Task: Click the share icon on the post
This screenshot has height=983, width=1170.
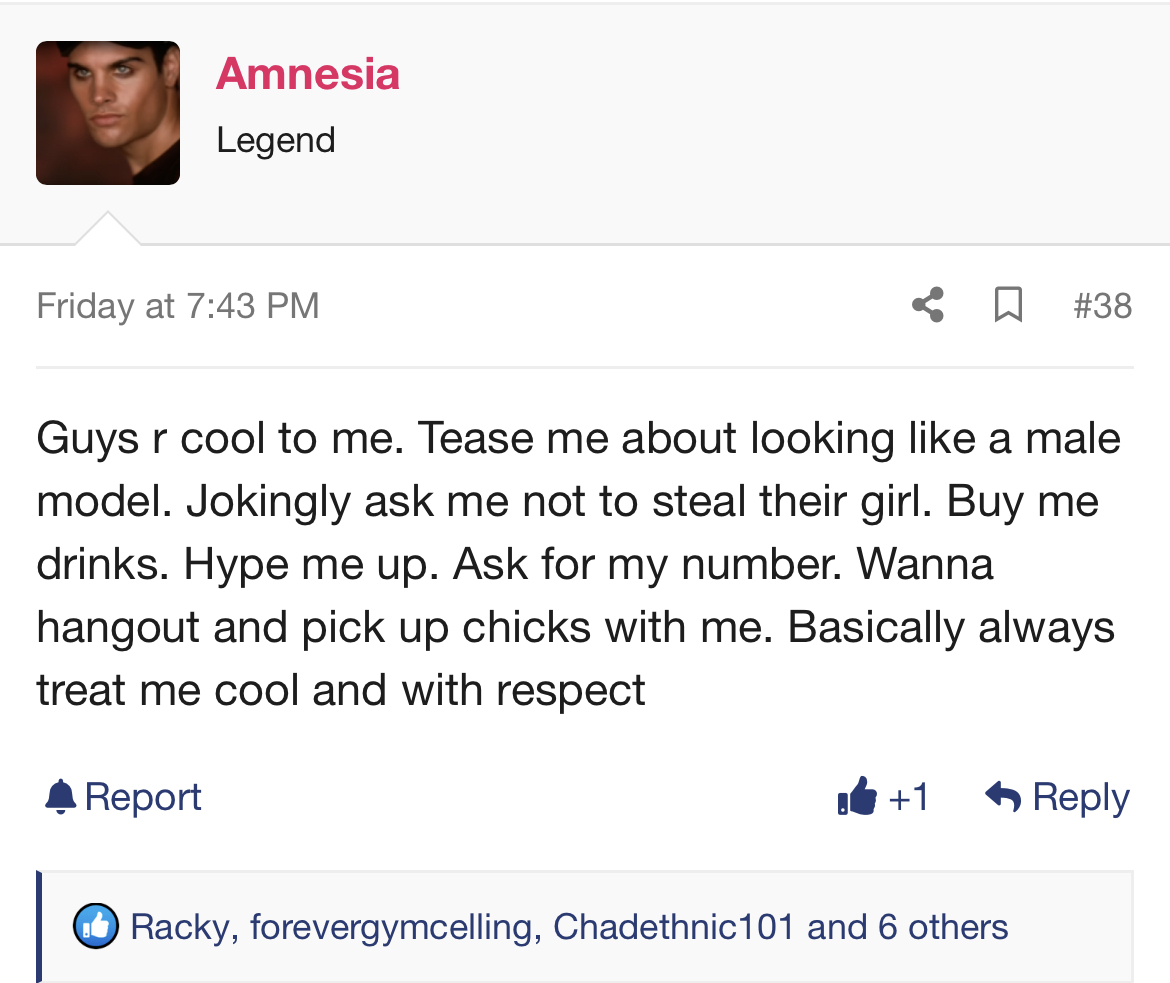Action: (928, 305)
